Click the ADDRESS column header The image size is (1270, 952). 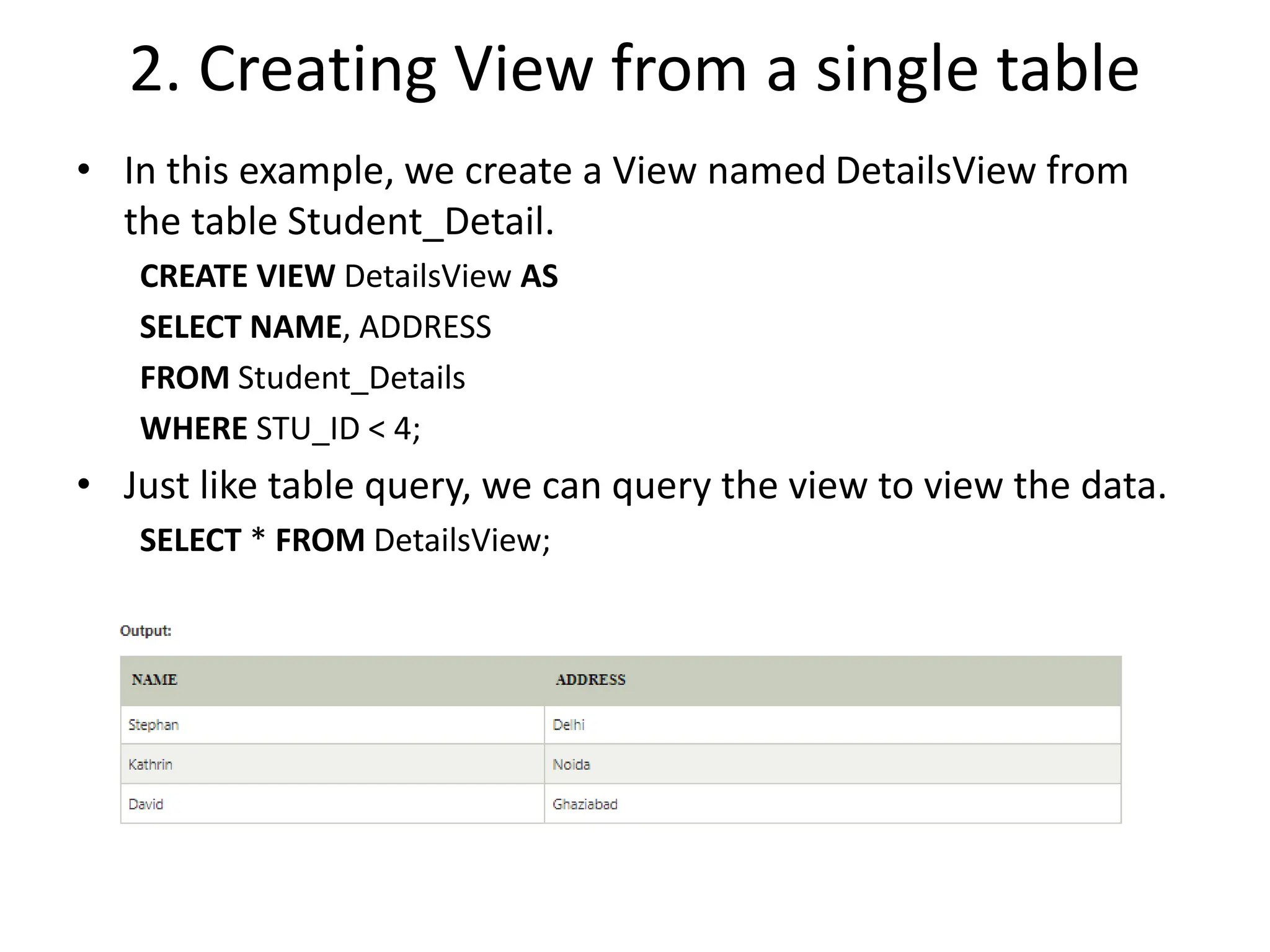click(x=833, y=681)
